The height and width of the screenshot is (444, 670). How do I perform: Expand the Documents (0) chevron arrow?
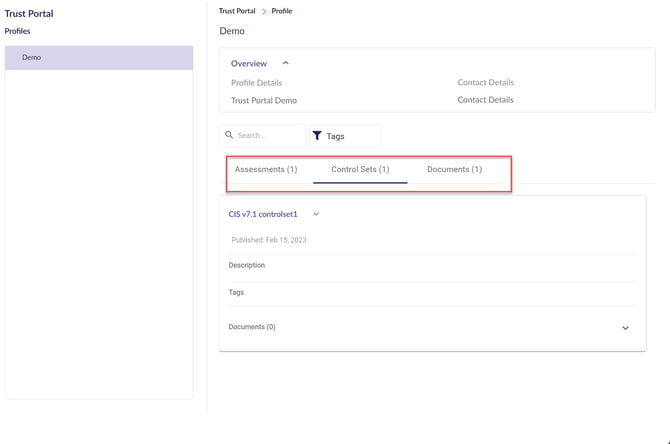(625, 328)
